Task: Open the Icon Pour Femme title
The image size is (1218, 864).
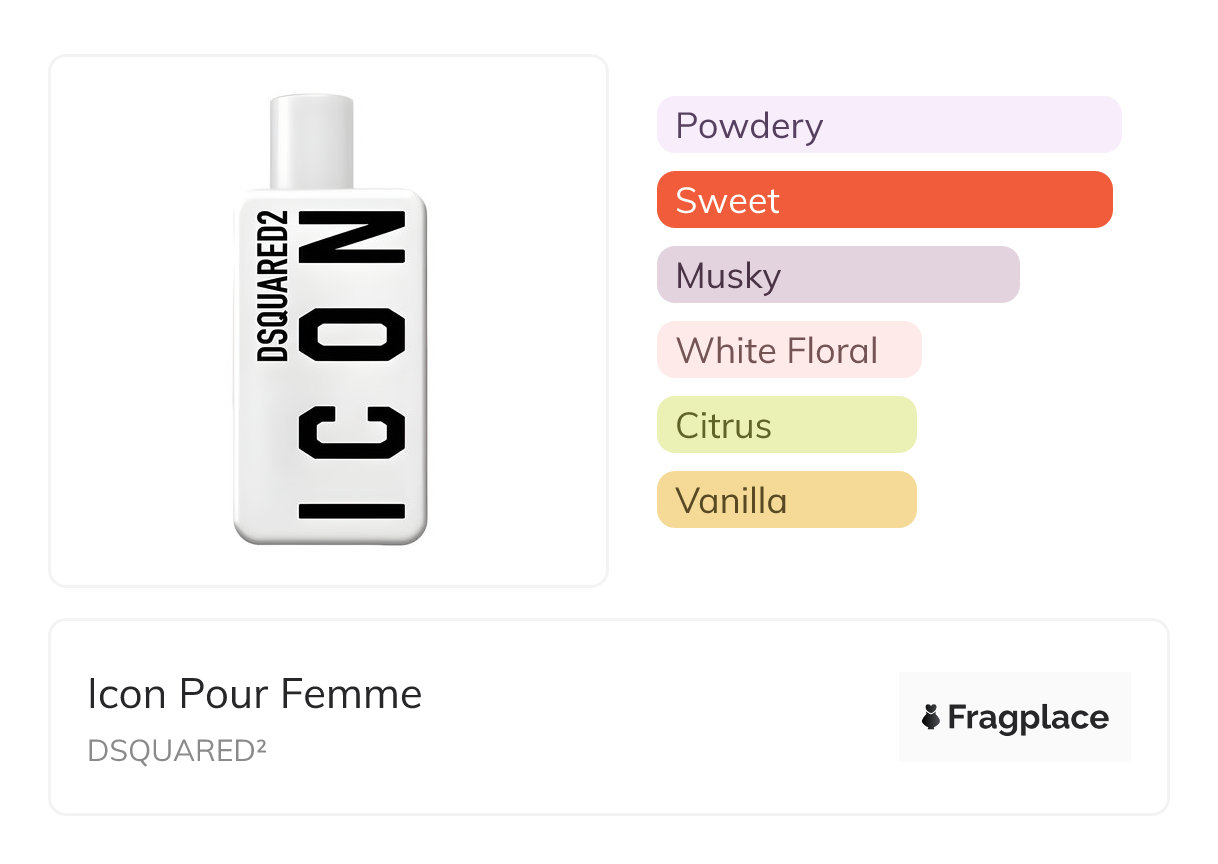Action: [x=255, y=694]
